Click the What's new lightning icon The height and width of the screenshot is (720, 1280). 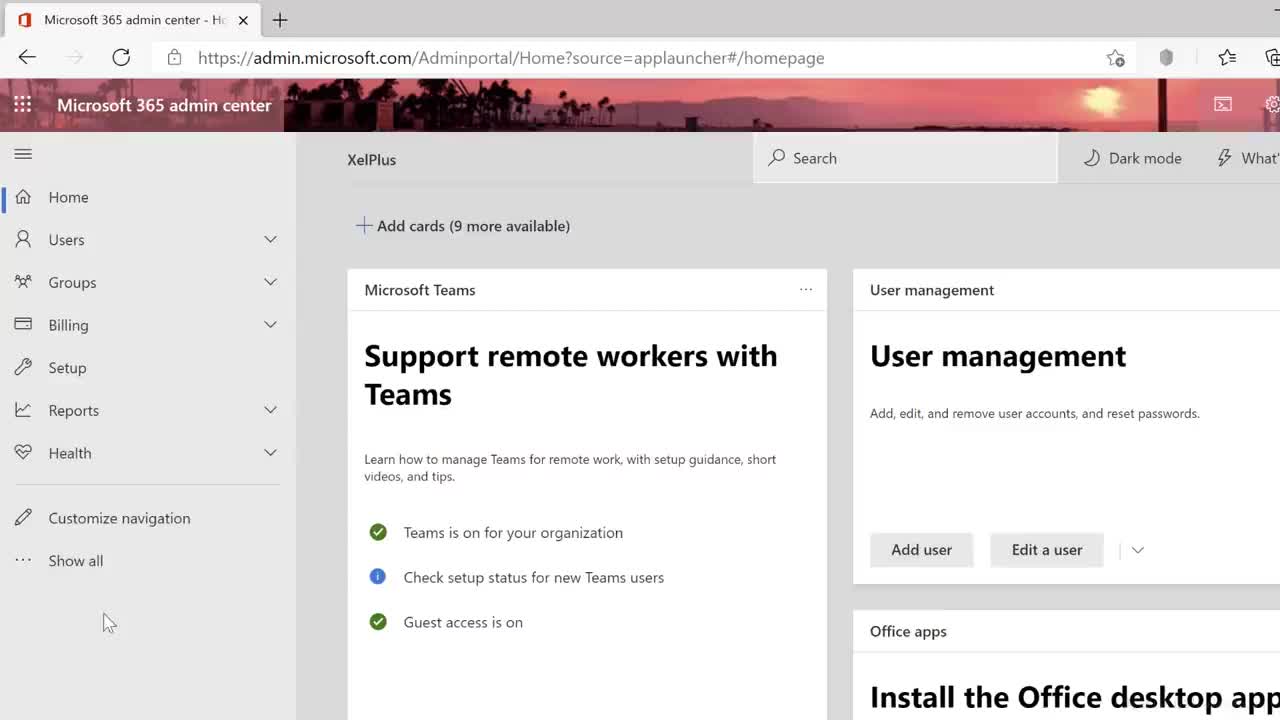pyautogui.click(x=1224, y=158)
